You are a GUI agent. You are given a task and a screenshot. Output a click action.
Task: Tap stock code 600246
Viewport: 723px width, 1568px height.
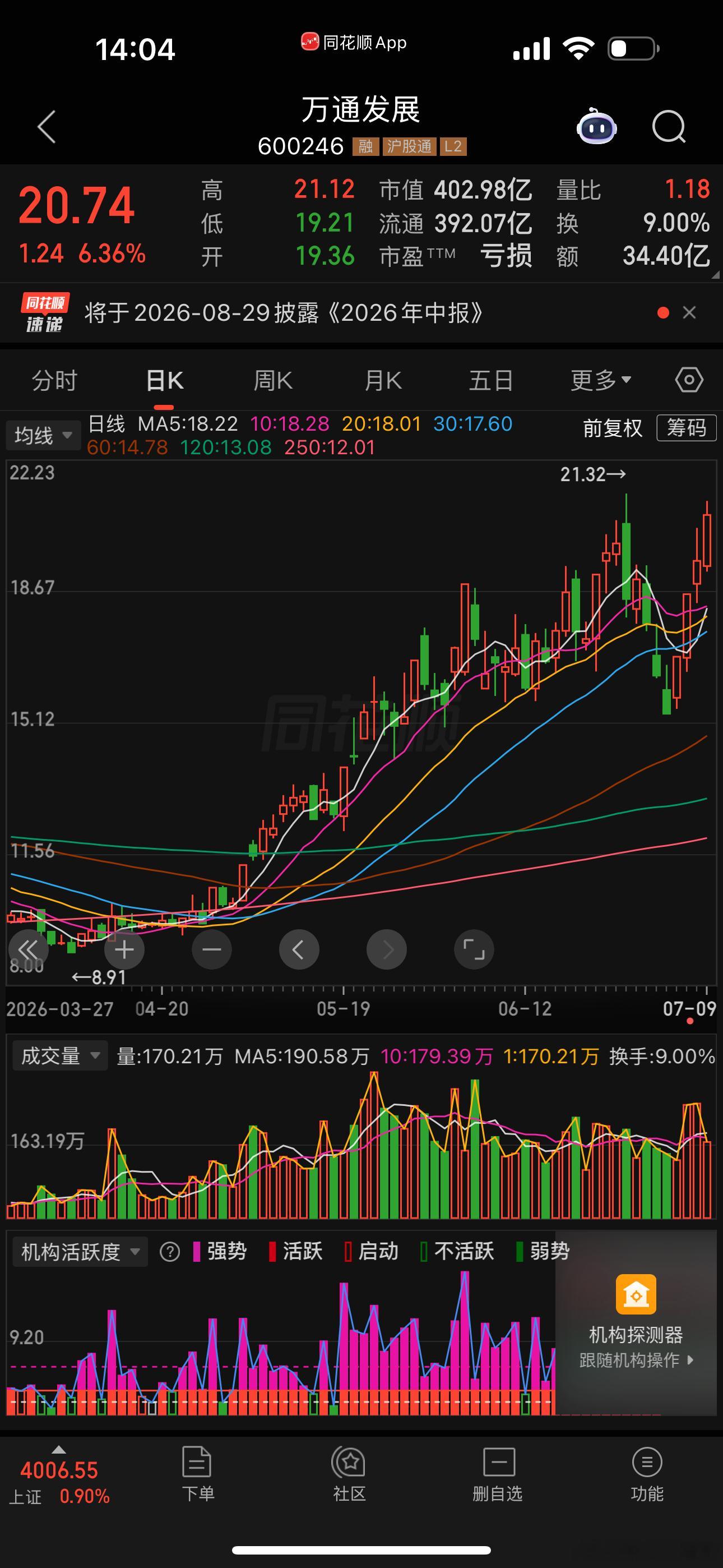tap(300, 146)
